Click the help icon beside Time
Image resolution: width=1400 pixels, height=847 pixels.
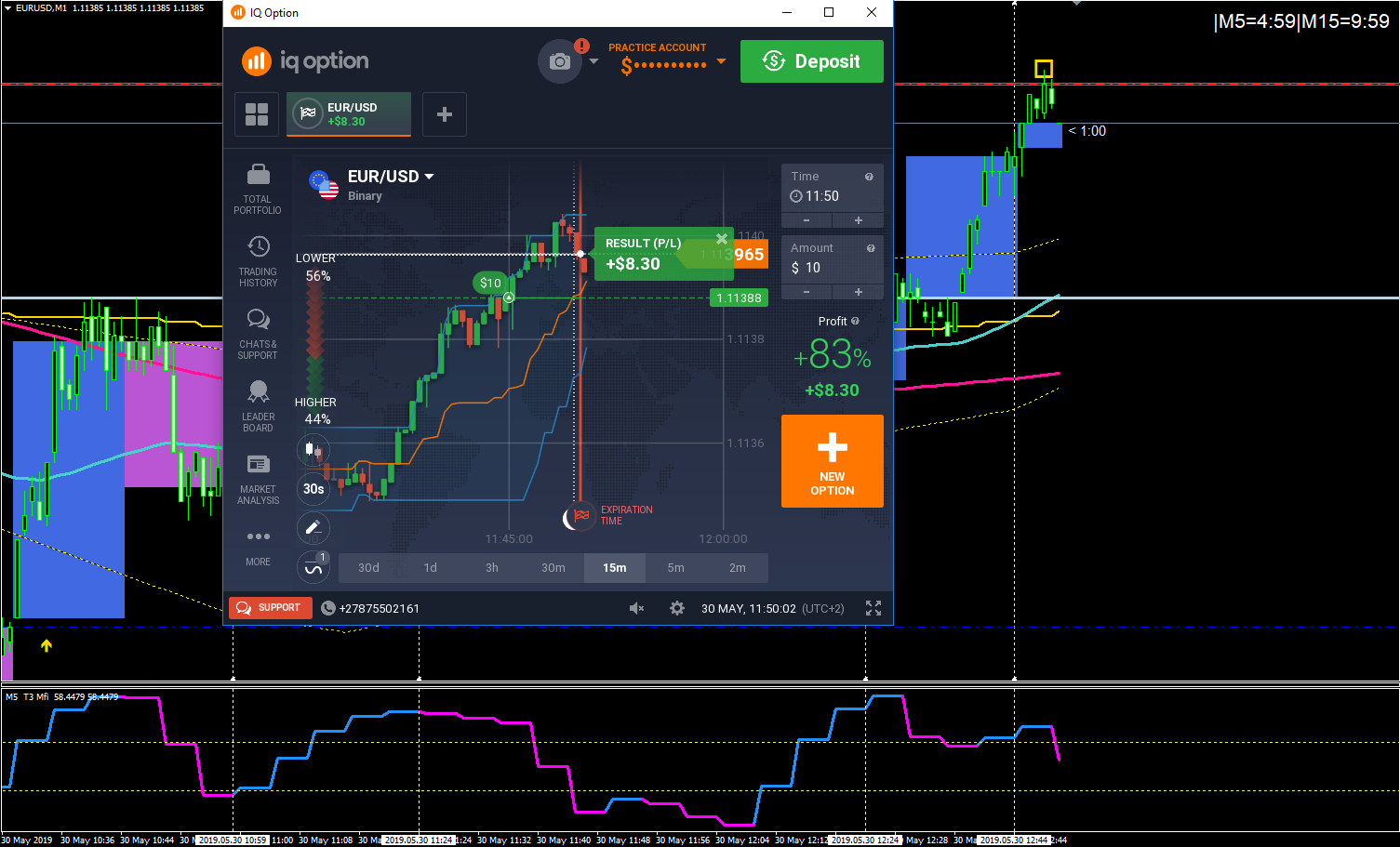click(869, 177)
